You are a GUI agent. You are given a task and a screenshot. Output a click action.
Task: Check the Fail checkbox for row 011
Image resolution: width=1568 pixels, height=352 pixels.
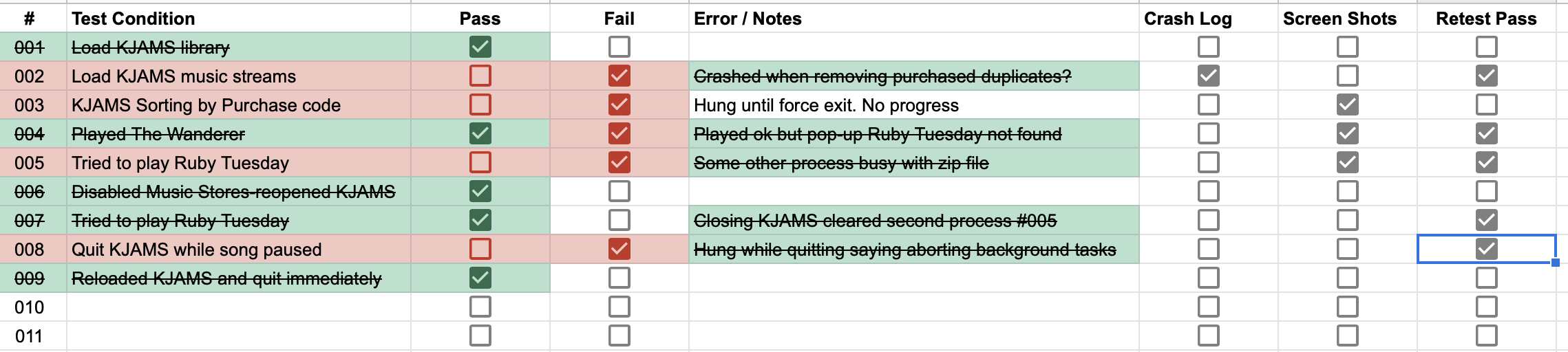(619, 335)
